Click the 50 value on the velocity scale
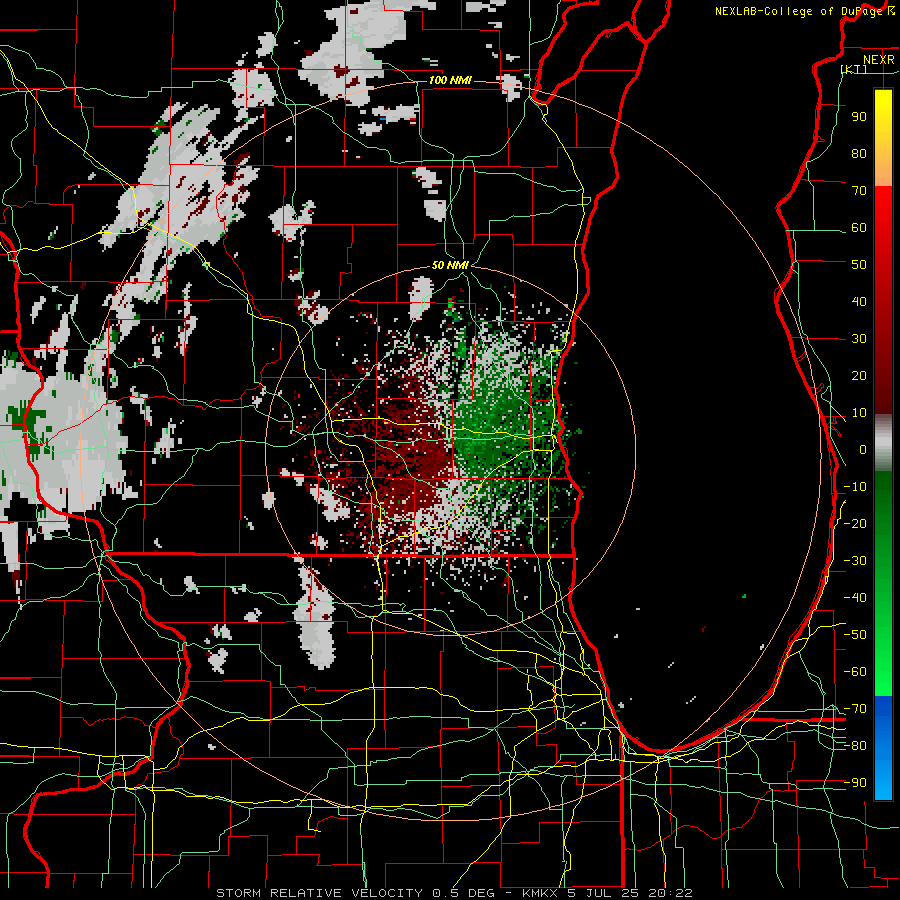Screen dimensions: 900x900 (859, 265)
